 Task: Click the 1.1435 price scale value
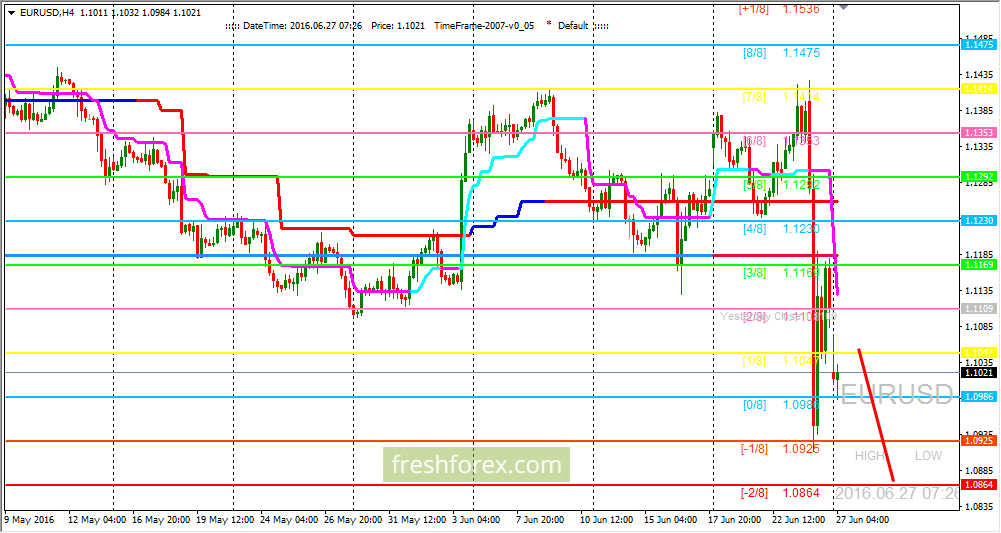pyautogui.click(x=979, y=75)
